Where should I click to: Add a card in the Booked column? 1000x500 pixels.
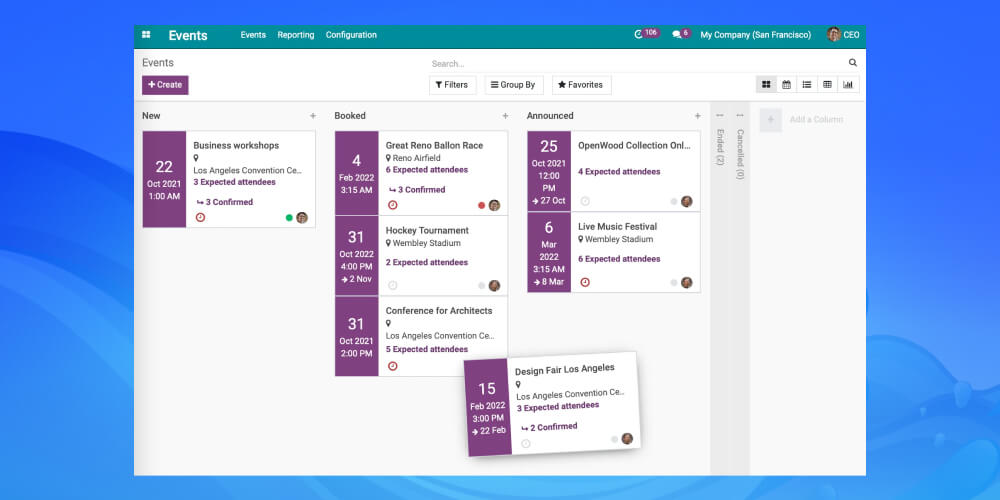point(505,116)
